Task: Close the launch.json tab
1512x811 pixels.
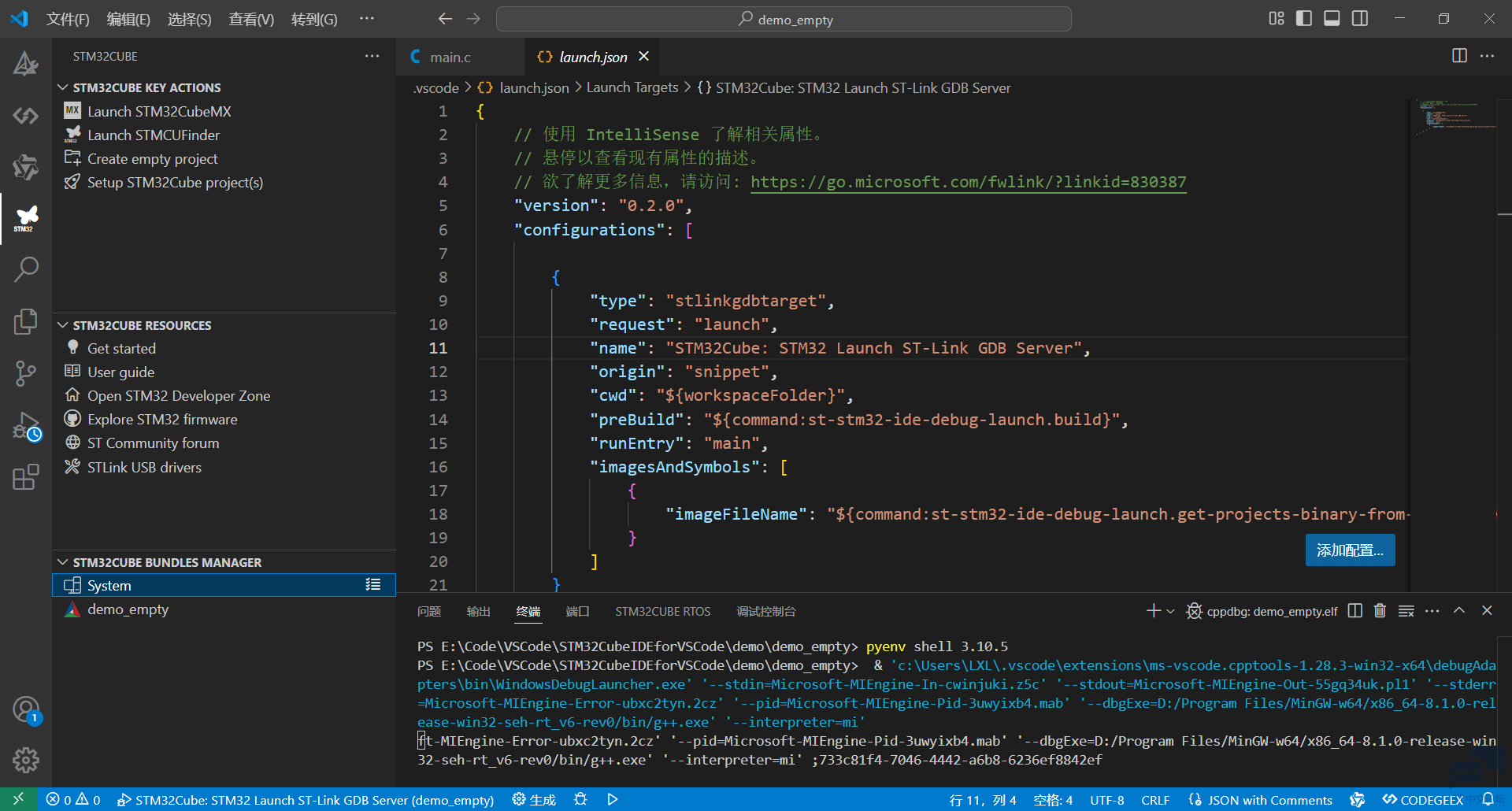Action: coord(644,57)
